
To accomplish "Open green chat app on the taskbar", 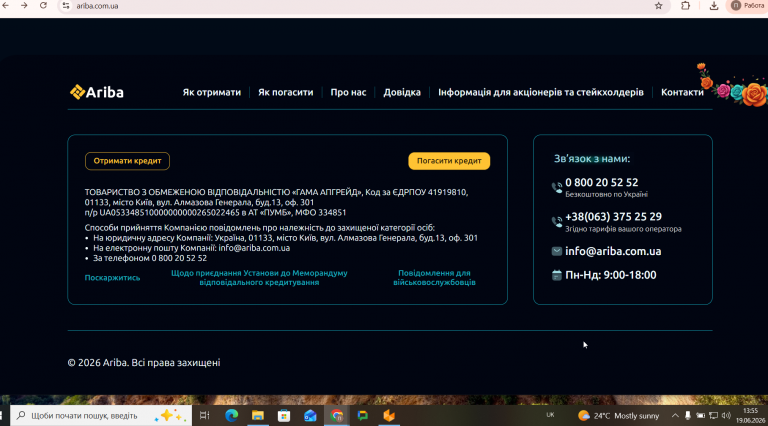I will [362, 416].
